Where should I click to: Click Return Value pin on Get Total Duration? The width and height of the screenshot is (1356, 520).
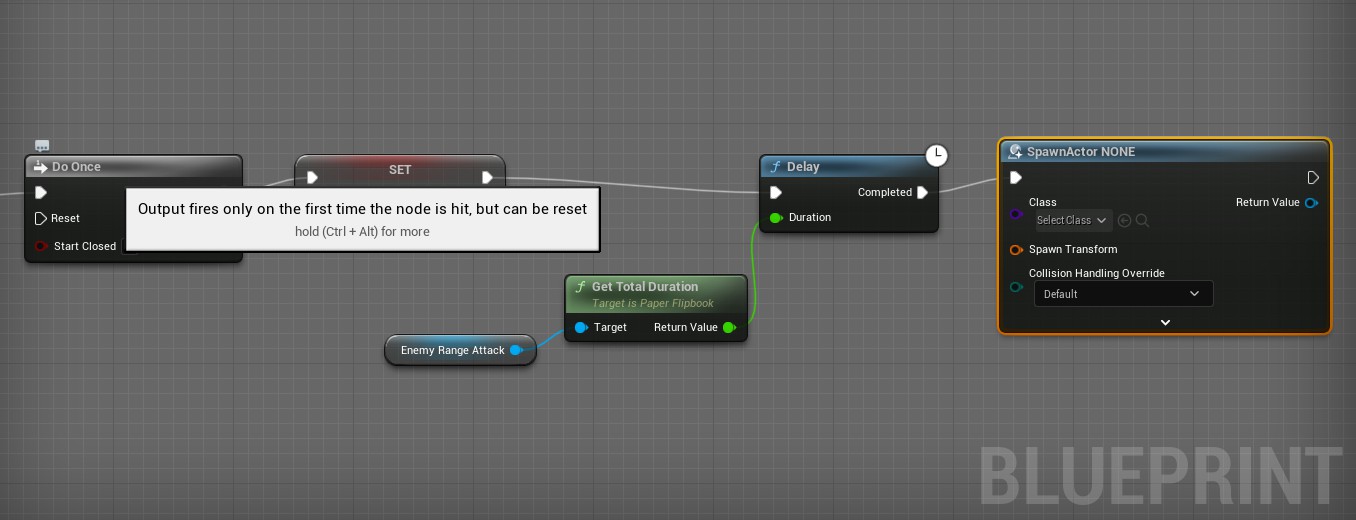pyautogui.click(x=729, y=327)
